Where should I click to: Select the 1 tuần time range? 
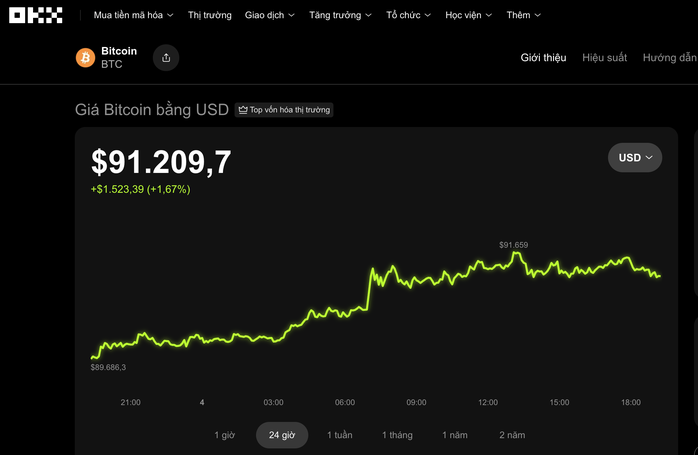click(x=340, y=435)
